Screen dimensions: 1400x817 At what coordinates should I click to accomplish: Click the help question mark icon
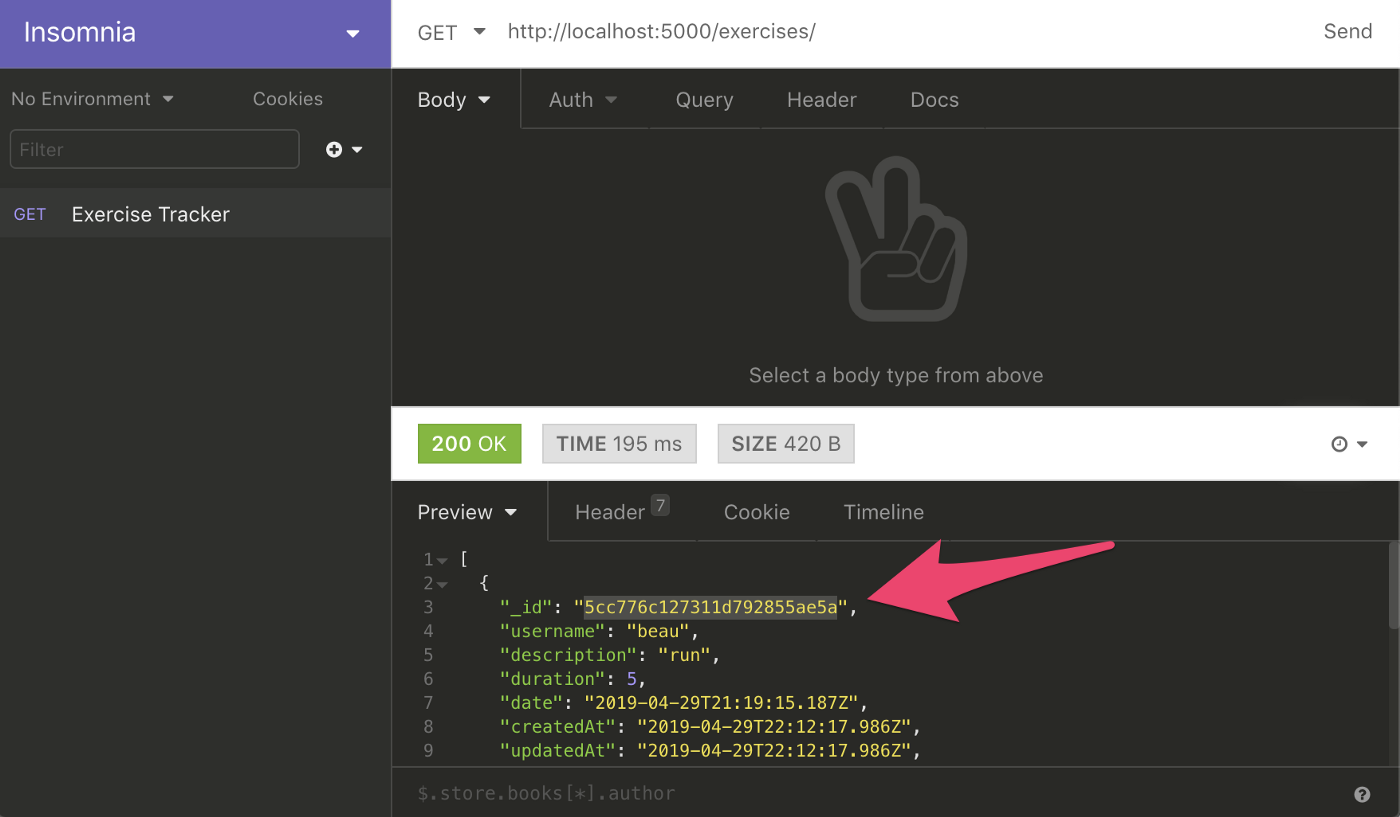pos(1362,795)
